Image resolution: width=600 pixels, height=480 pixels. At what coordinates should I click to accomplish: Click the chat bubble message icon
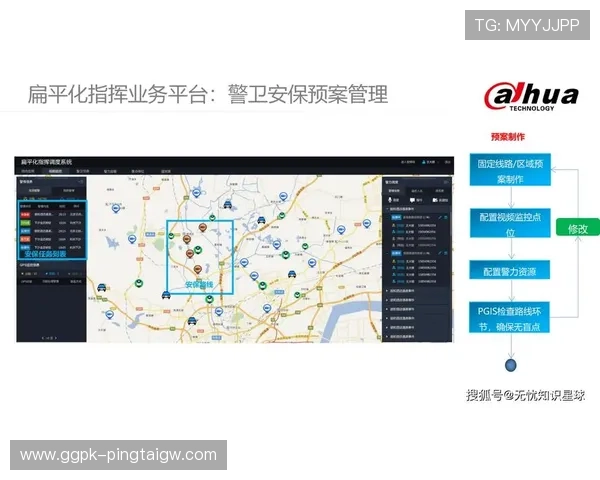(x=412, y=200)
